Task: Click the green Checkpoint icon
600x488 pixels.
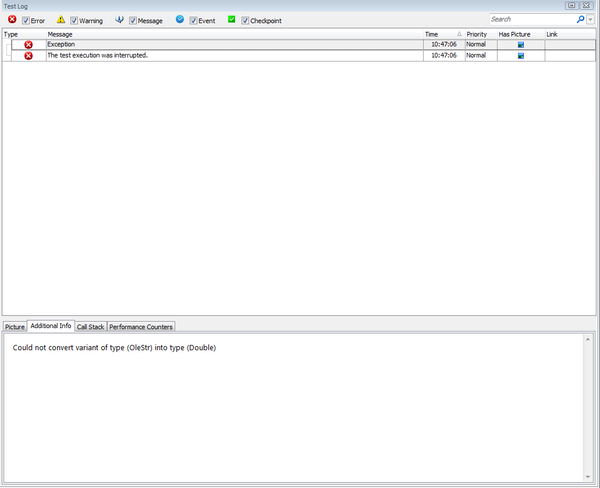Action: click(232, 19)
